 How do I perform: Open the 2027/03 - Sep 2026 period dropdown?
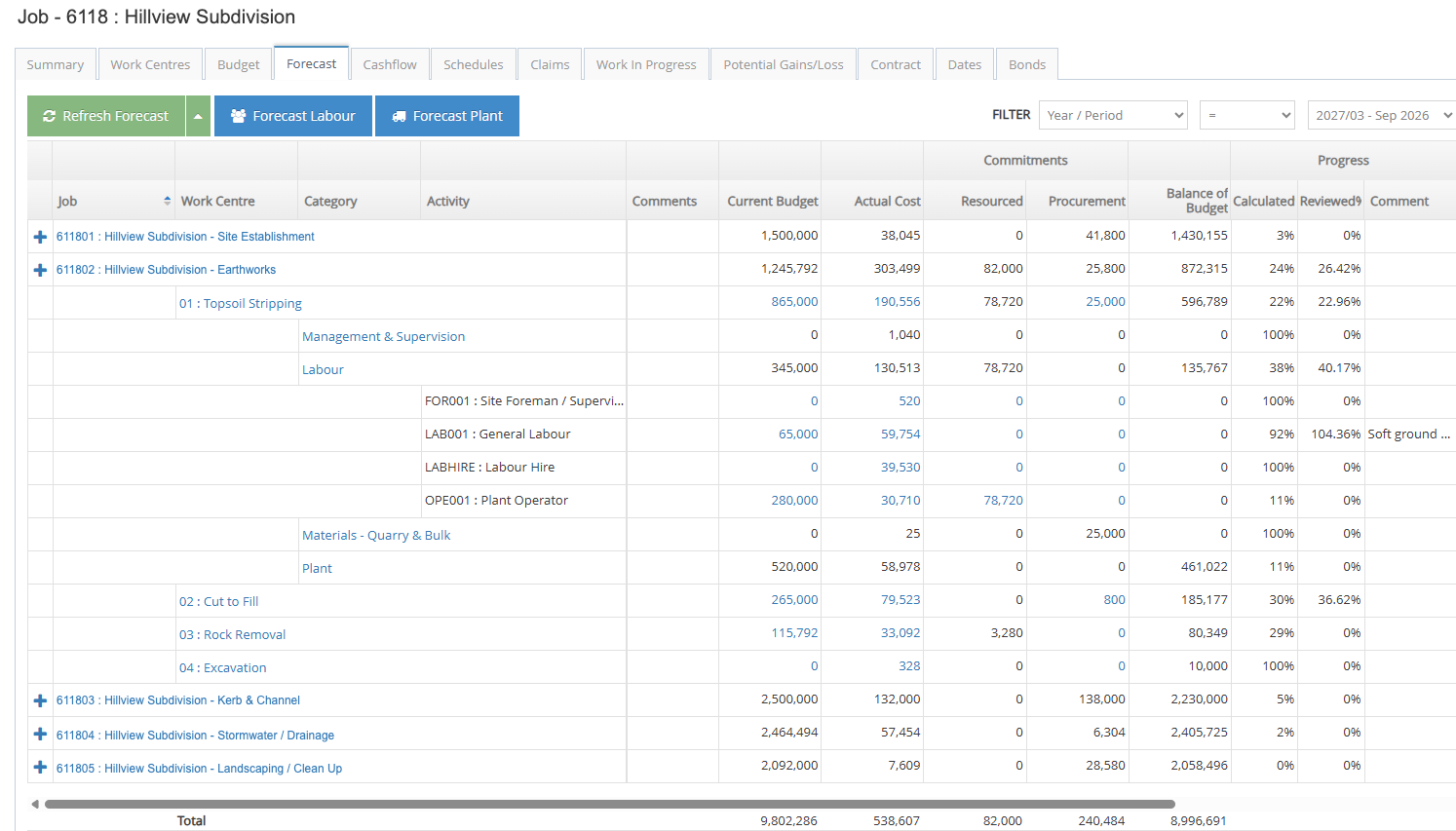pyautogui.click(x=1382, y=115)
